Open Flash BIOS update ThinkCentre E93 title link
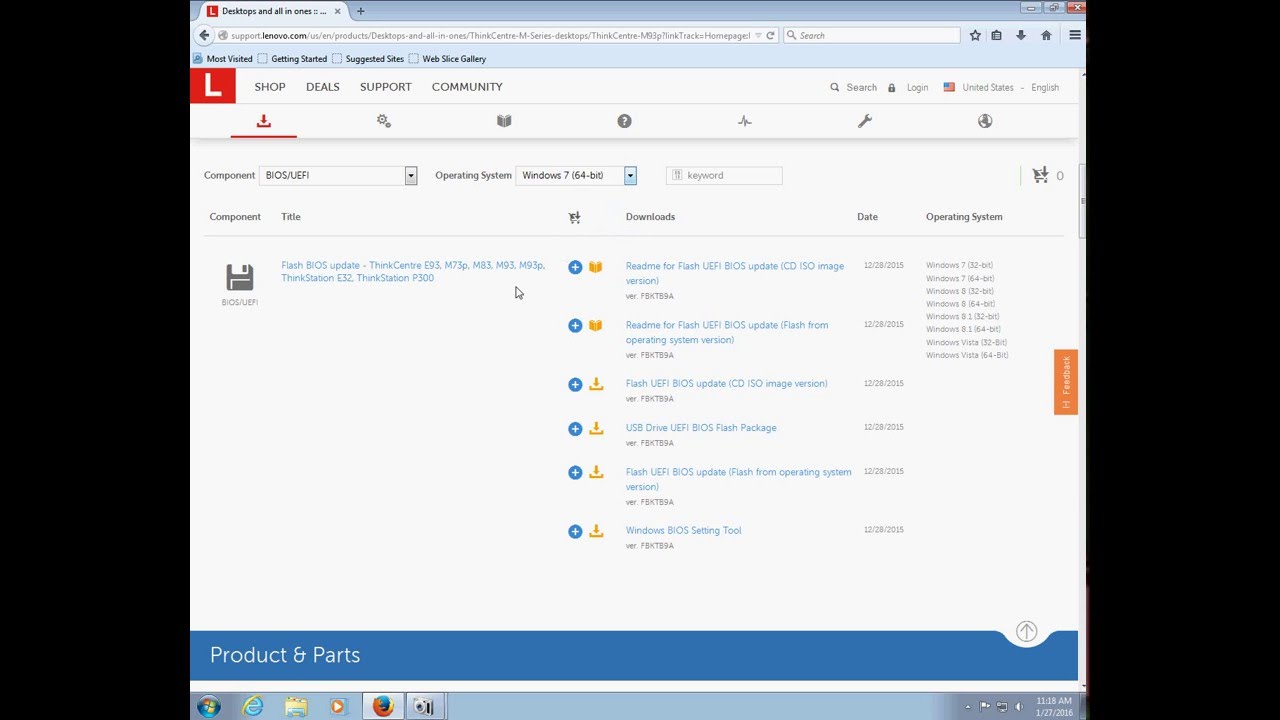Screen dimensions: 1280x720 click(413, 271)
